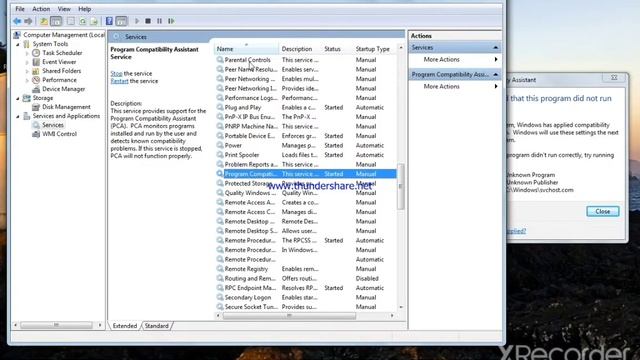Click the Up One Level folder icon
Image resolution: width=640 pixels, height=360 pixels.
coord(44,21)
